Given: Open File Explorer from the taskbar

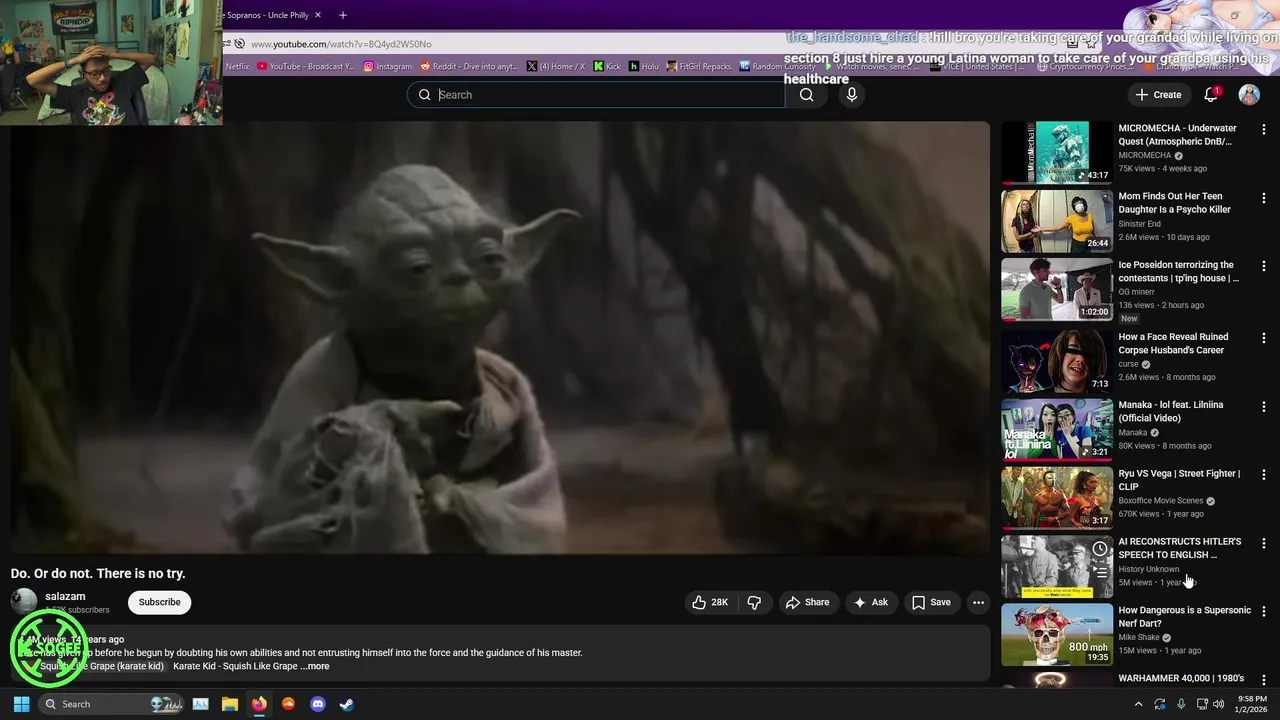Looking at the screenshot, I should click(229, 704).
